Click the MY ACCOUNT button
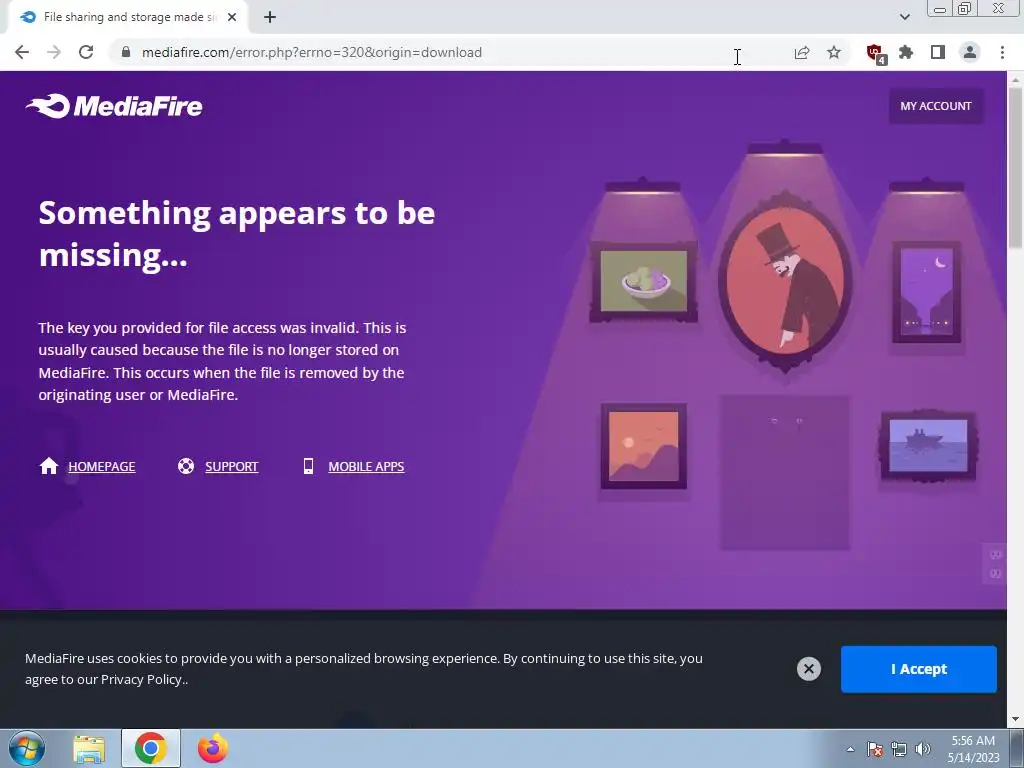The height and width of the screenshot is (768, 1024). click(x=936, y=106)
